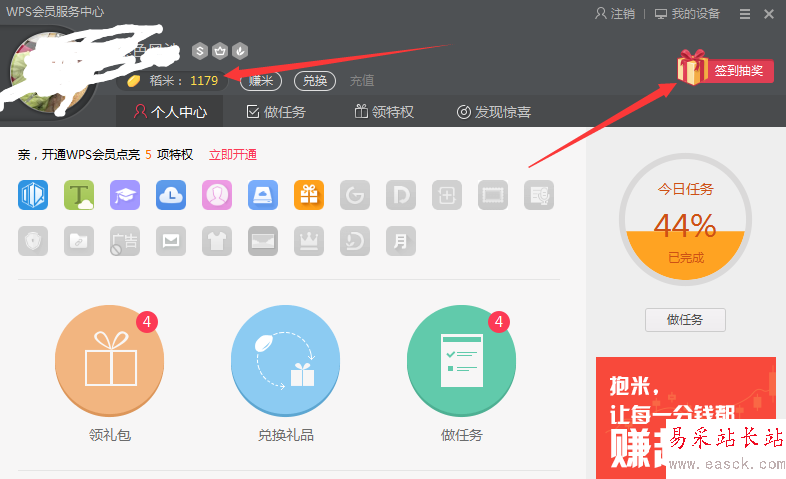
Task: Click the blue book privilege icon
Action: pyautogui.click(x=33, y=195)
